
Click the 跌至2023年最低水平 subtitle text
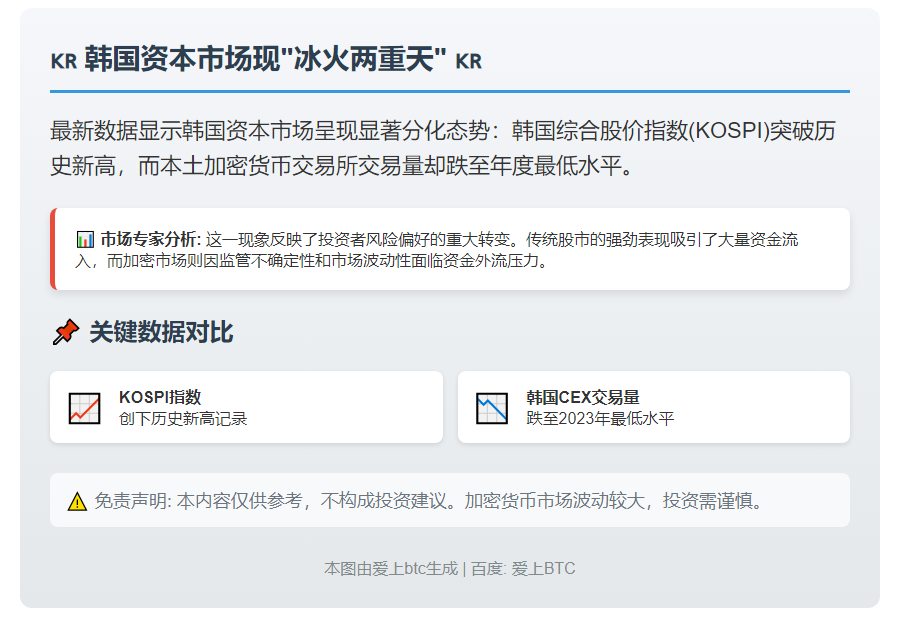click(602, 417)
